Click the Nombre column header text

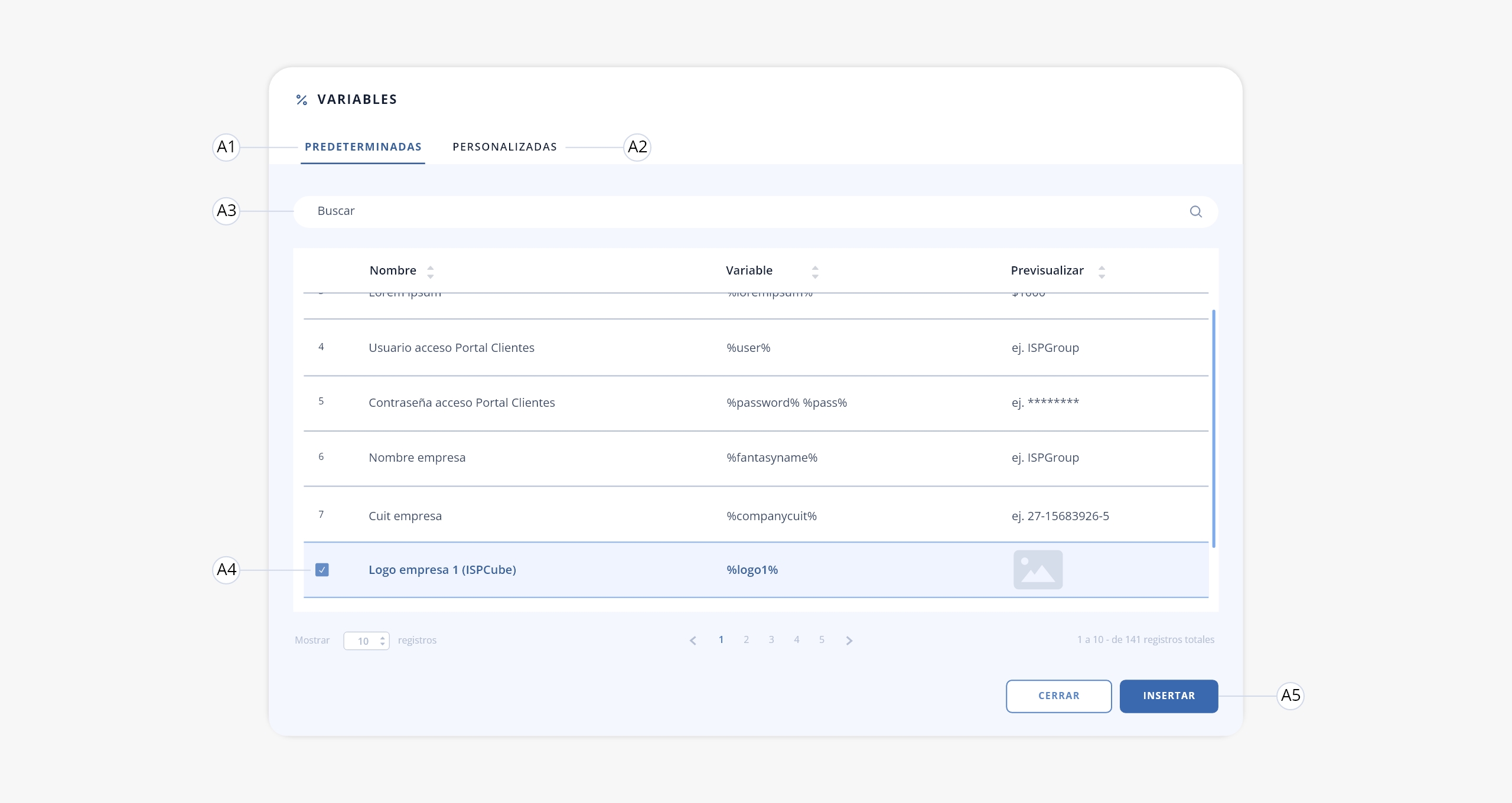click(393, 270)
